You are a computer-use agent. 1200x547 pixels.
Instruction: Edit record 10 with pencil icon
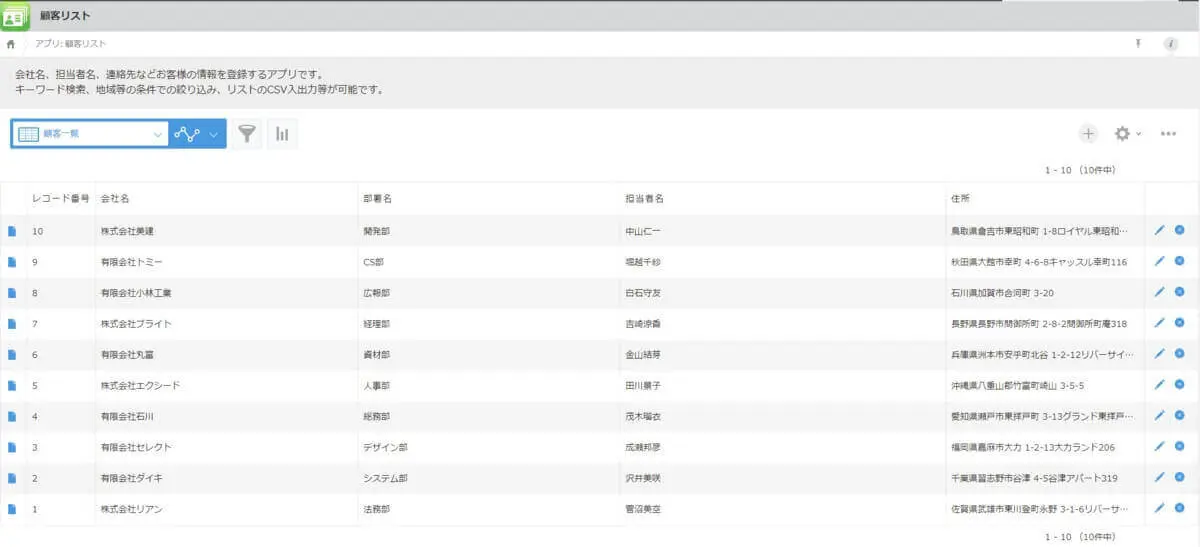pos(1159,230)
